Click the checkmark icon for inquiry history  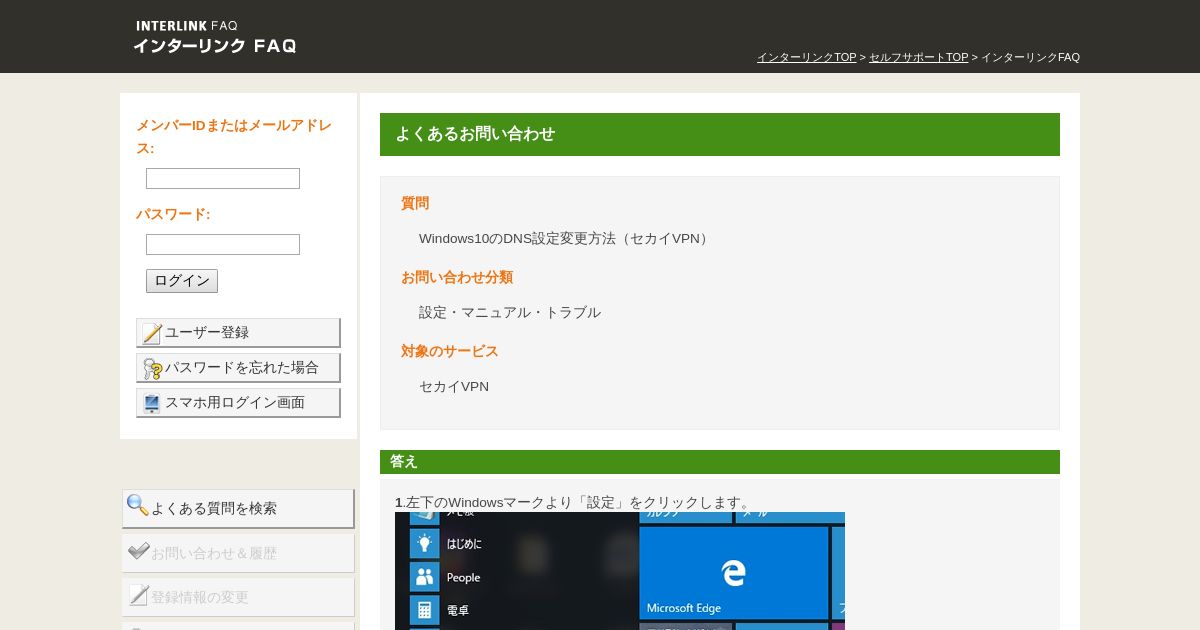(x=139, y=551)
